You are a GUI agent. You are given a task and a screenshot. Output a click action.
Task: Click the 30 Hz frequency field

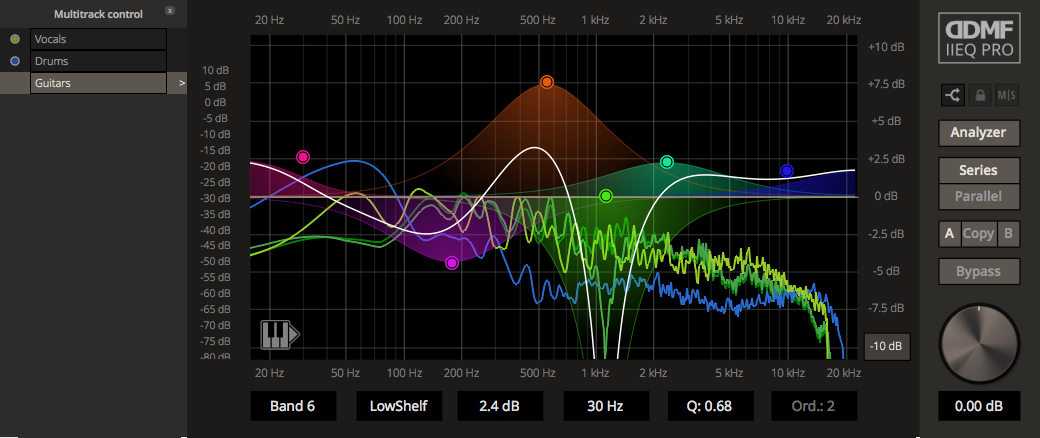[606, 406]
